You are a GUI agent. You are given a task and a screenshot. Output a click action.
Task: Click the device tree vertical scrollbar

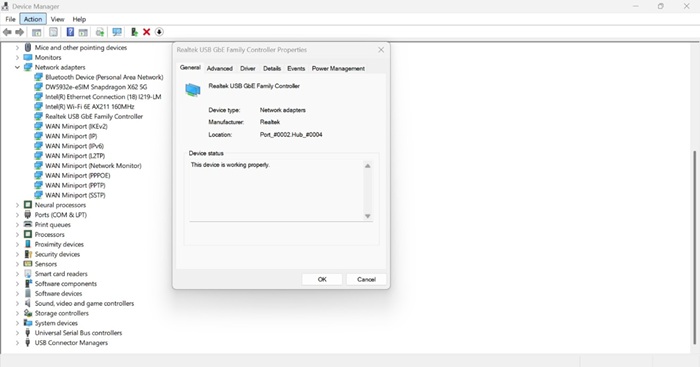tap(694, 248)
